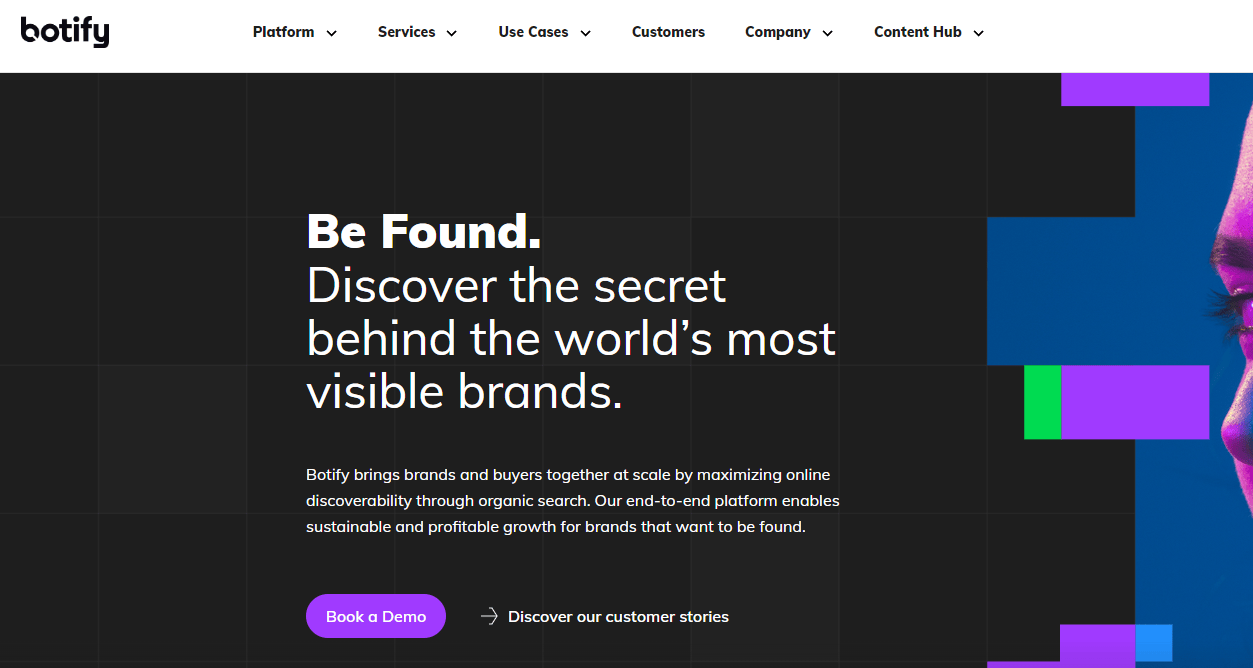Open the Content Hub section
This screenshot has width=1253, height=668.
917,32
